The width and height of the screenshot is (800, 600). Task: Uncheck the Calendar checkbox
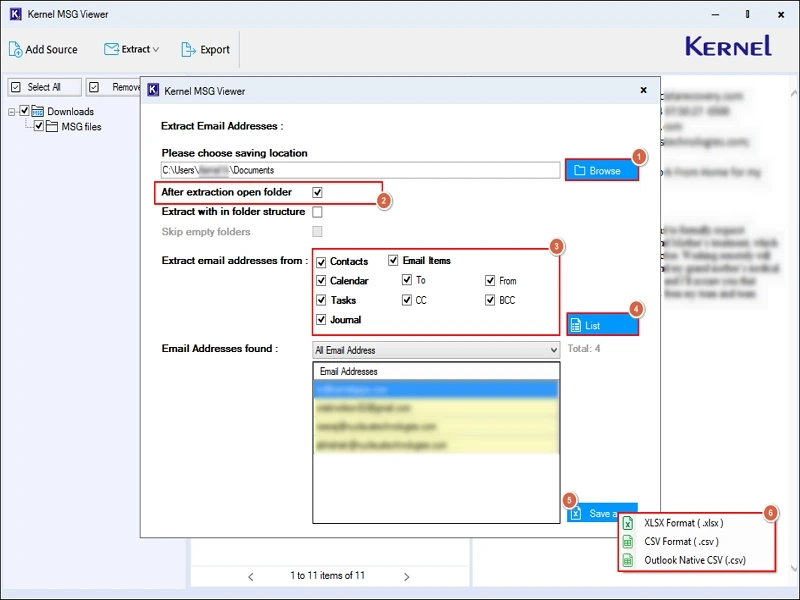[321, 281]
